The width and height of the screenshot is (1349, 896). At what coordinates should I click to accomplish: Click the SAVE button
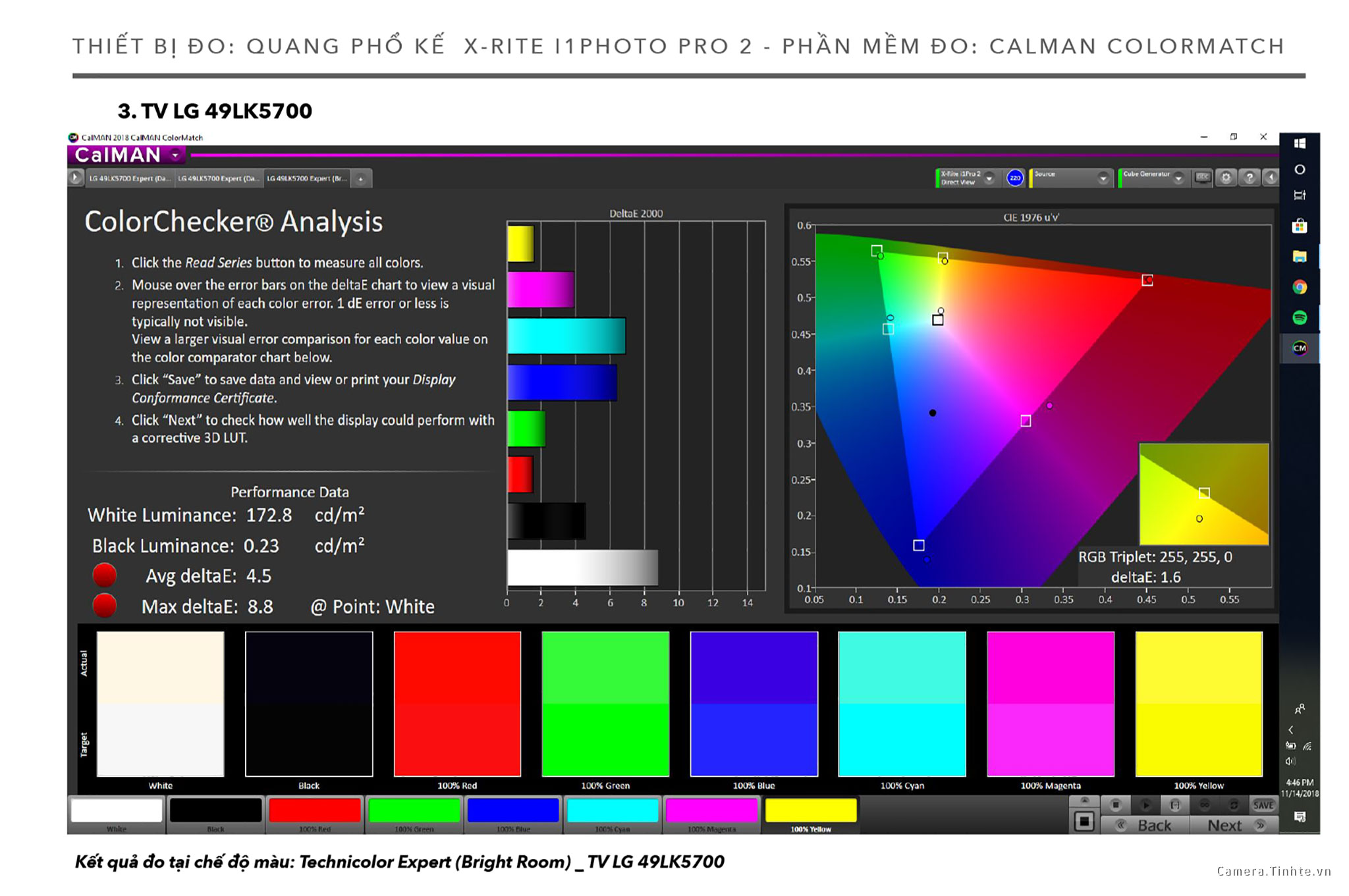1263,804
